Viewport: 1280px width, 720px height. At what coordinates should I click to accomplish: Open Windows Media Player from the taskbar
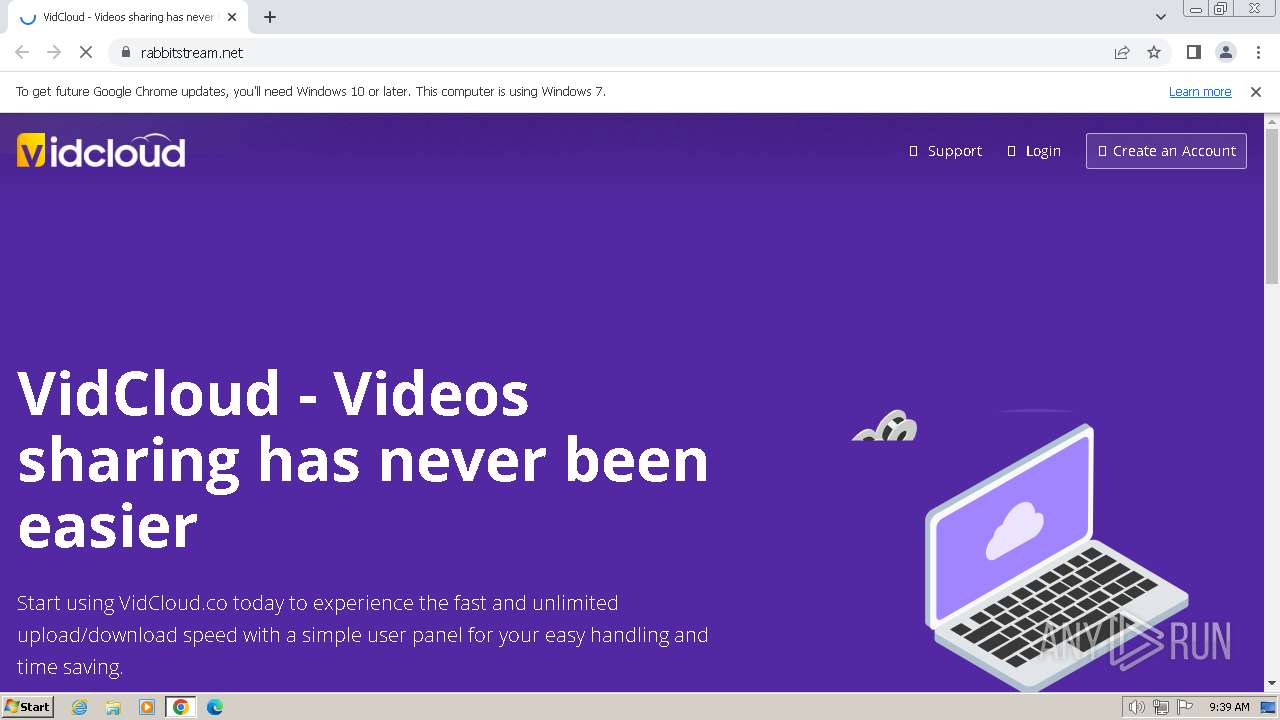click(x=147, y=707)
